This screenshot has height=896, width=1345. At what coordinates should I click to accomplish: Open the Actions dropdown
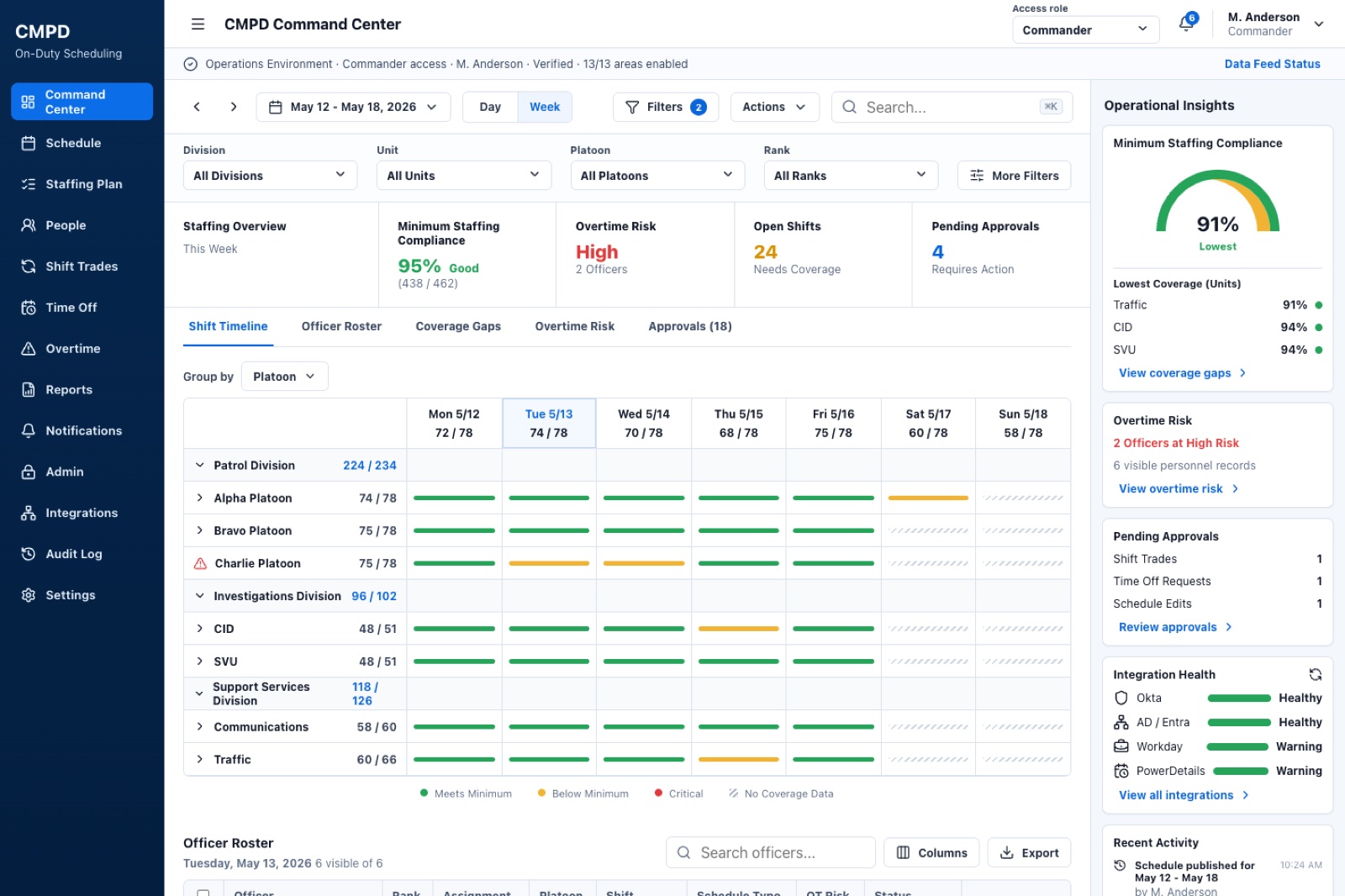[774, 107]
